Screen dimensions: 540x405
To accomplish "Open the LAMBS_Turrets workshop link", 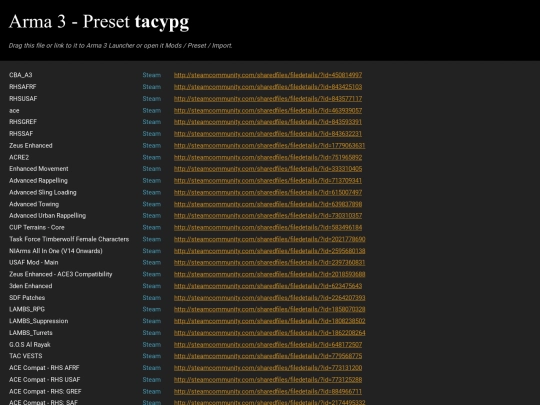I will coord(269,333).
